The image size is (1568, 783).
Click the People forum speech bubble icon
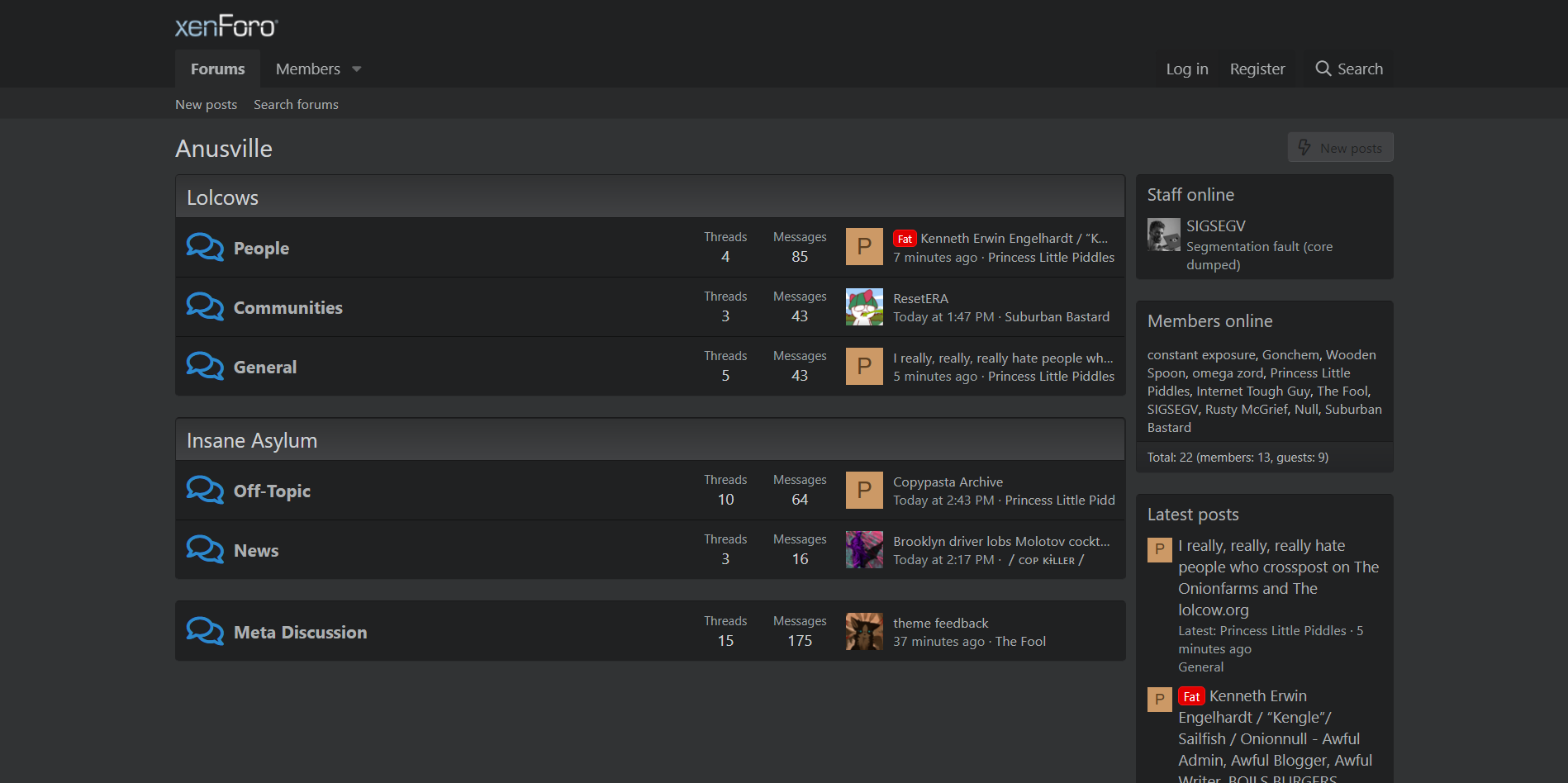[x=205, y=247]
